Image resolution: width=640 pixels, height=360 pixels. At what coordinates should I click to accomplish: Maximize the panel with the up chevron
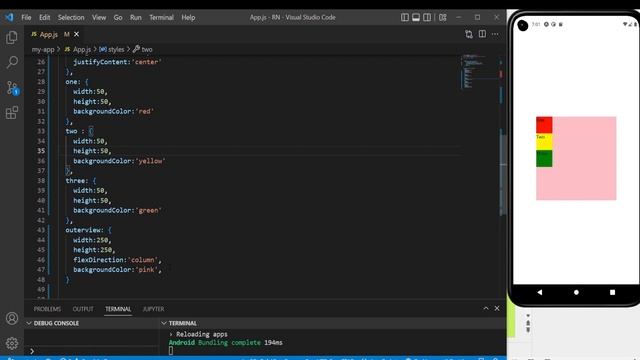pos(486,308)
